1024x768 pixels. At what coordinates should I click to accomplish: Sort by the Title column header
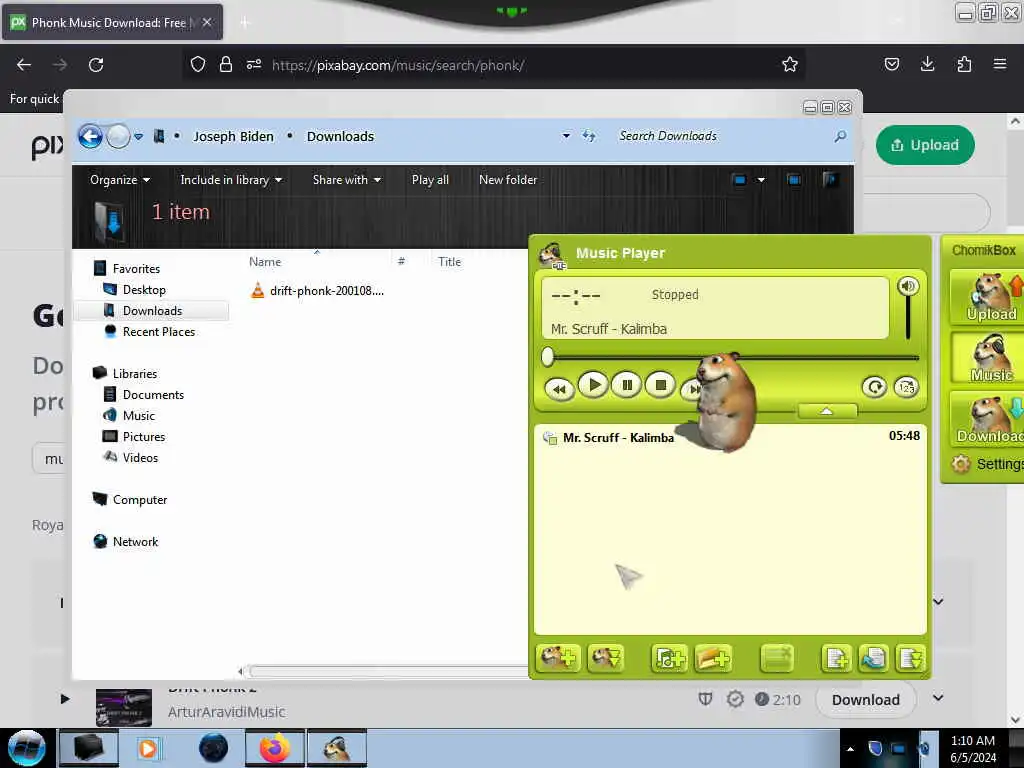(x=449, y=261)
